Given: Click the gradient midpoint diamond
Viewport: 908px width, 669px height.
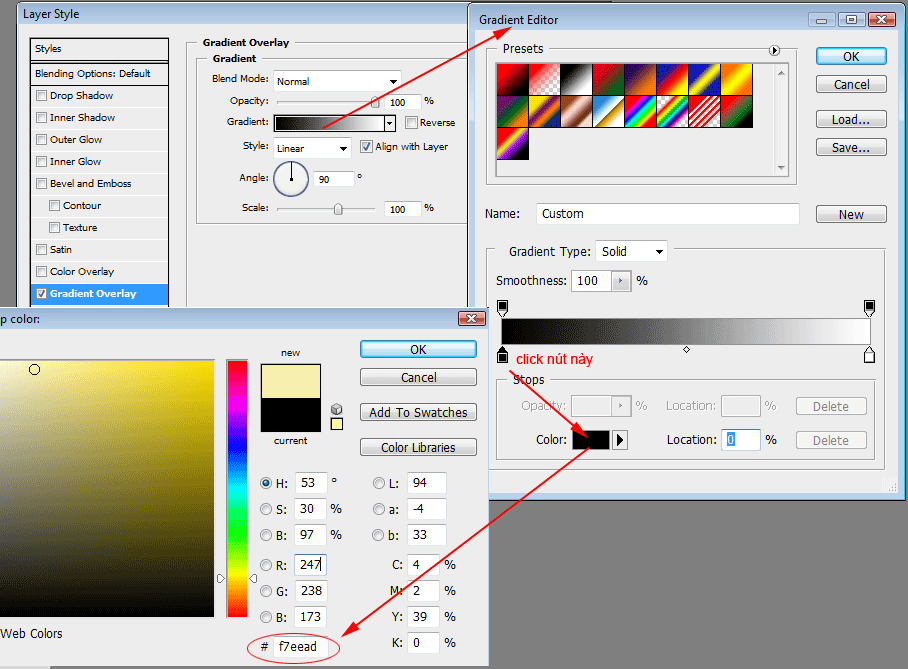Looking at the screenshot, I should click(x=686, y=349).
